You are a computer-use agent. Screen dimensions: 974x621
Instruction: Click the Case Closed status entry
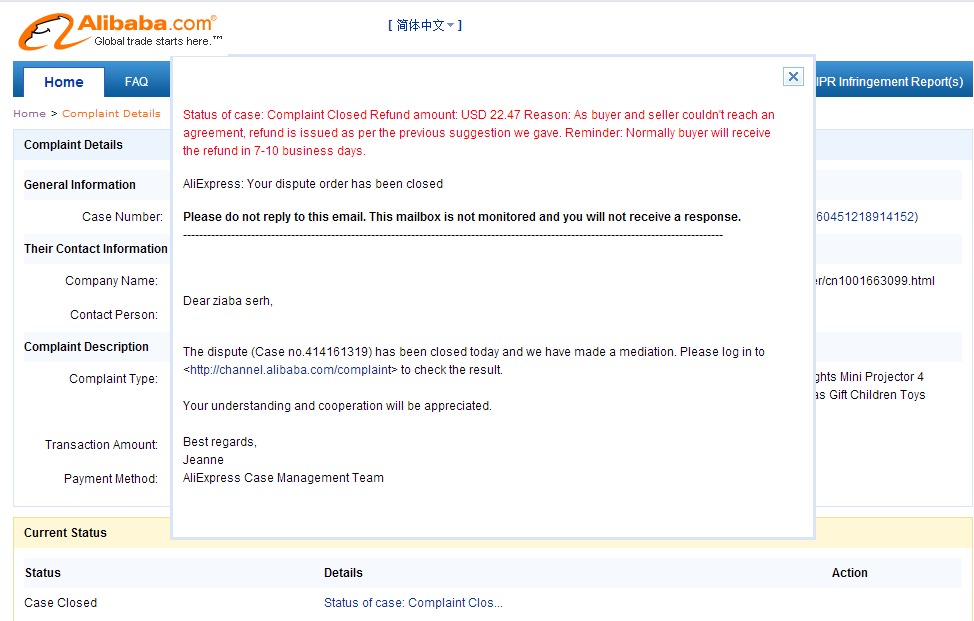[x=60, y=603]
